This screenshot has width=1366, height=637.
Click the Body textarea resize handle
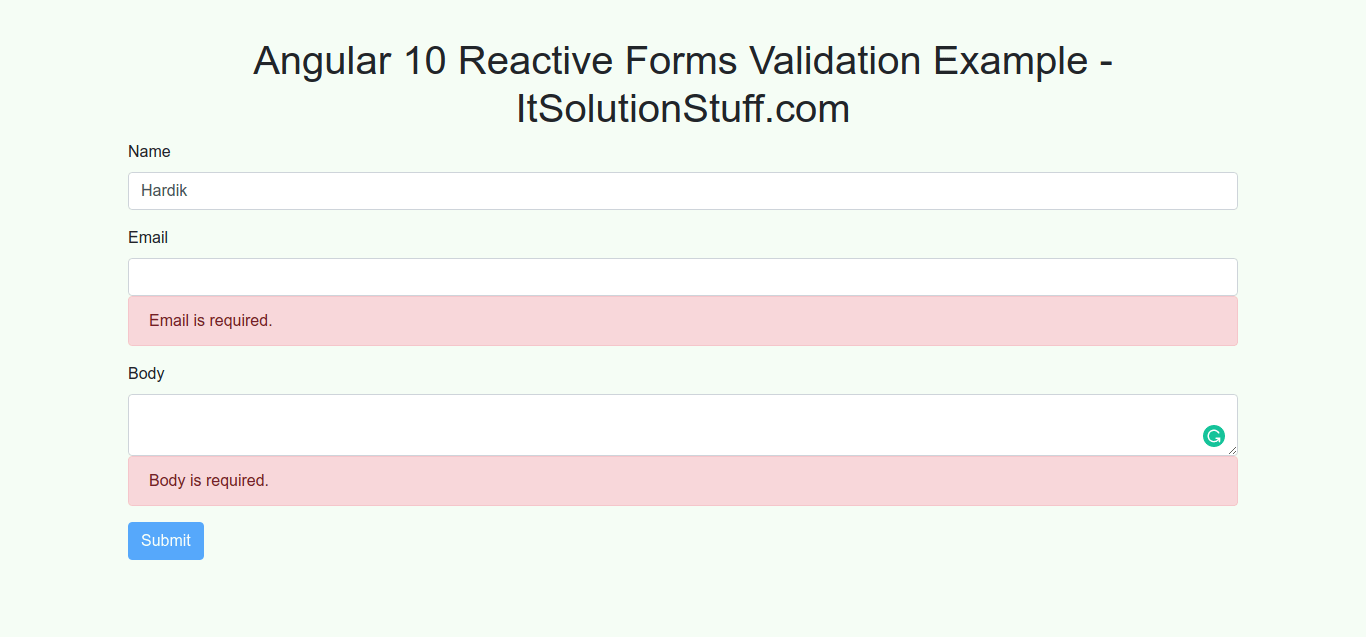click(x=1232, y=450)
